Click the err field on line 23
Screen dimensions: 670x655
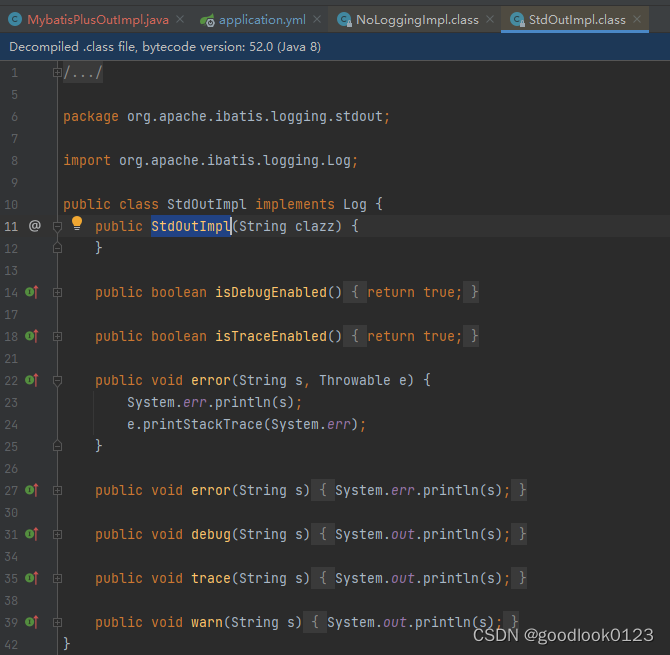click(x=195, y=402)
